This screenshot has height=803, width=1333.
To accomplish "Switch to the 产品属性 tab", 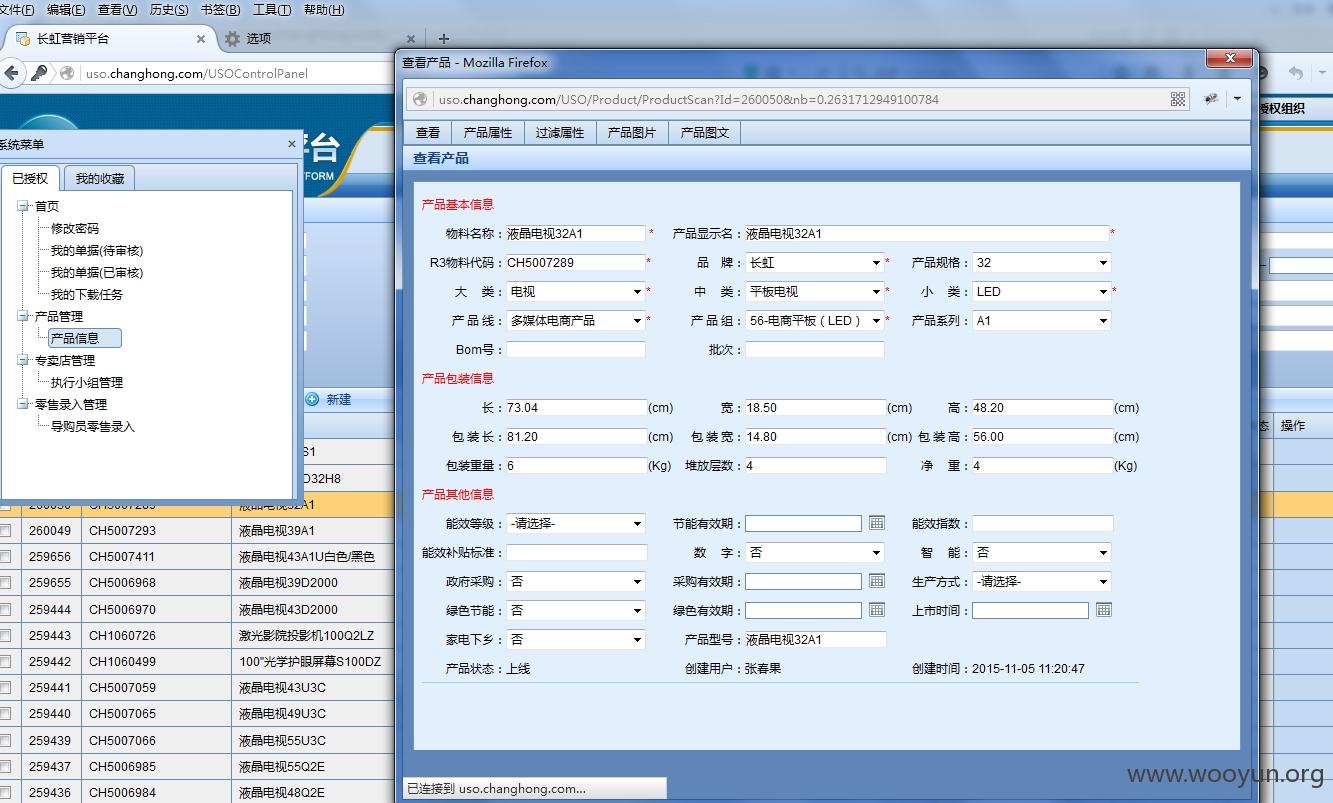I will coord(487,133).
